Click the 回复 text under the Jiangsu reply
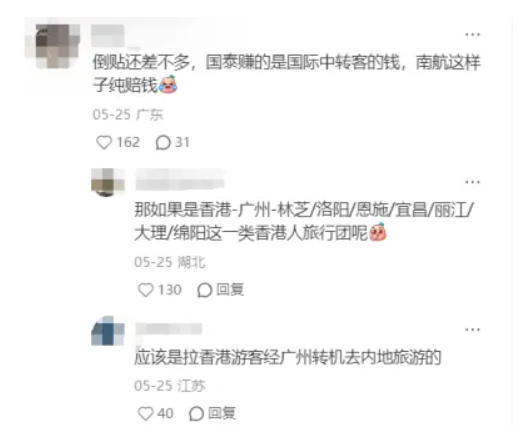This screenshot has height=426, width=519. pos(222,413)
